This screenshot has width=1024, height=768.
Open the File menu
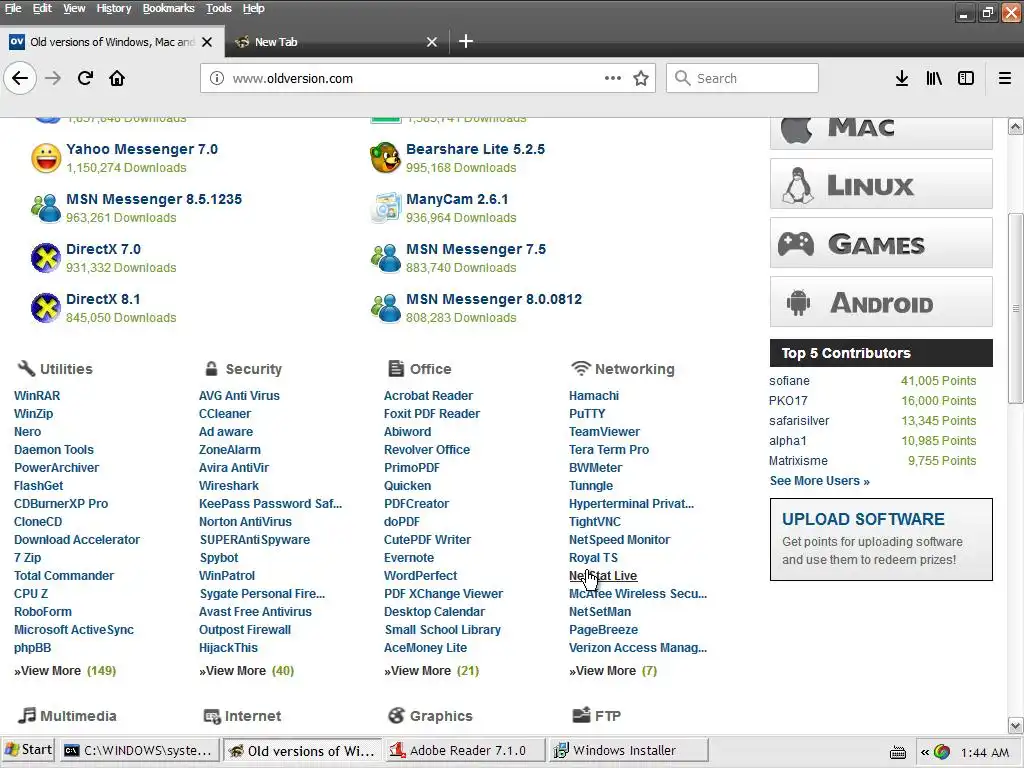(13, 8)
